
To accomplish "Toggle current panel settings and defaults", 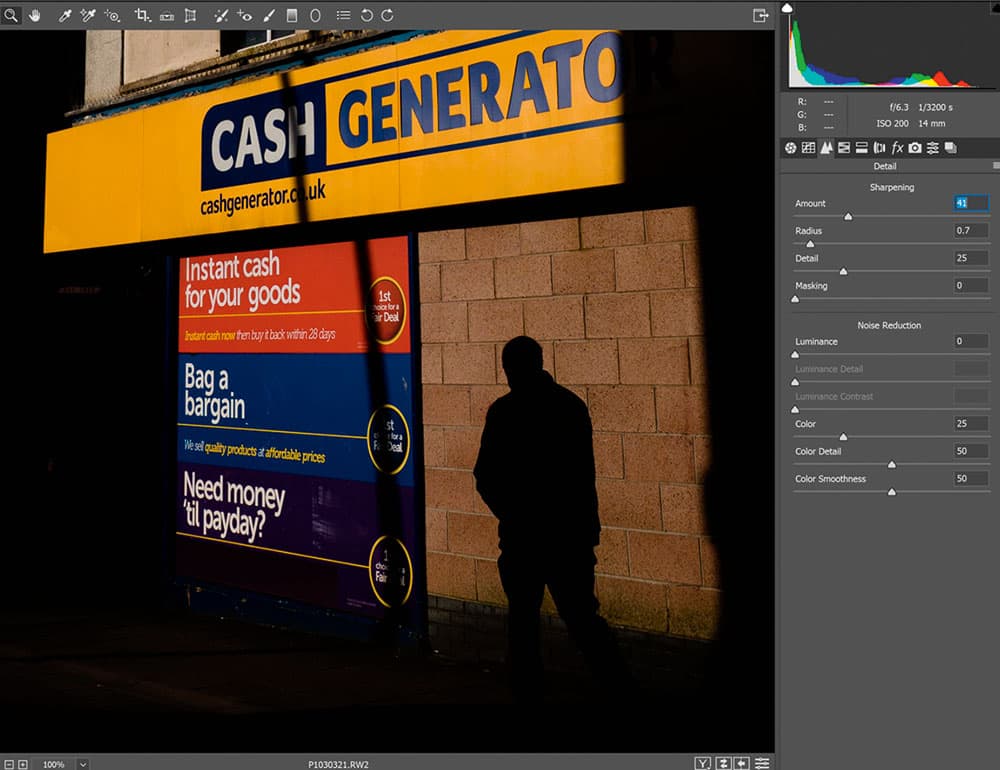I will pos(761,763).
